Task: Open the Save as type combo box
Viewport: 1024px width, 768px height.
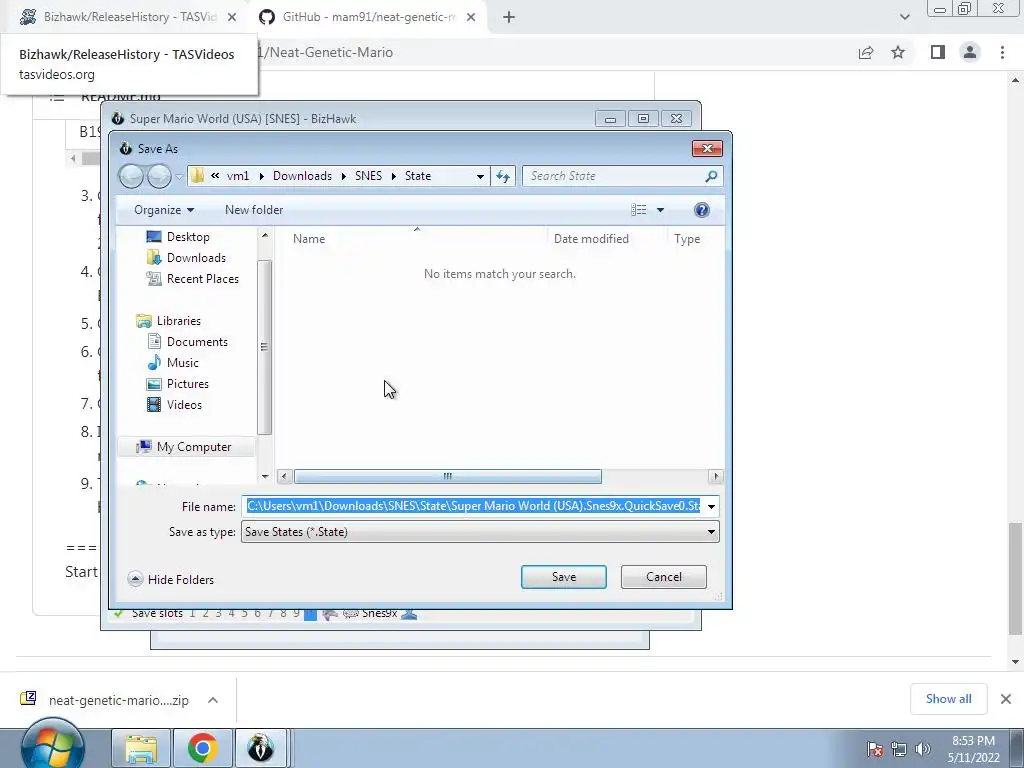Action: click(480, 532)
